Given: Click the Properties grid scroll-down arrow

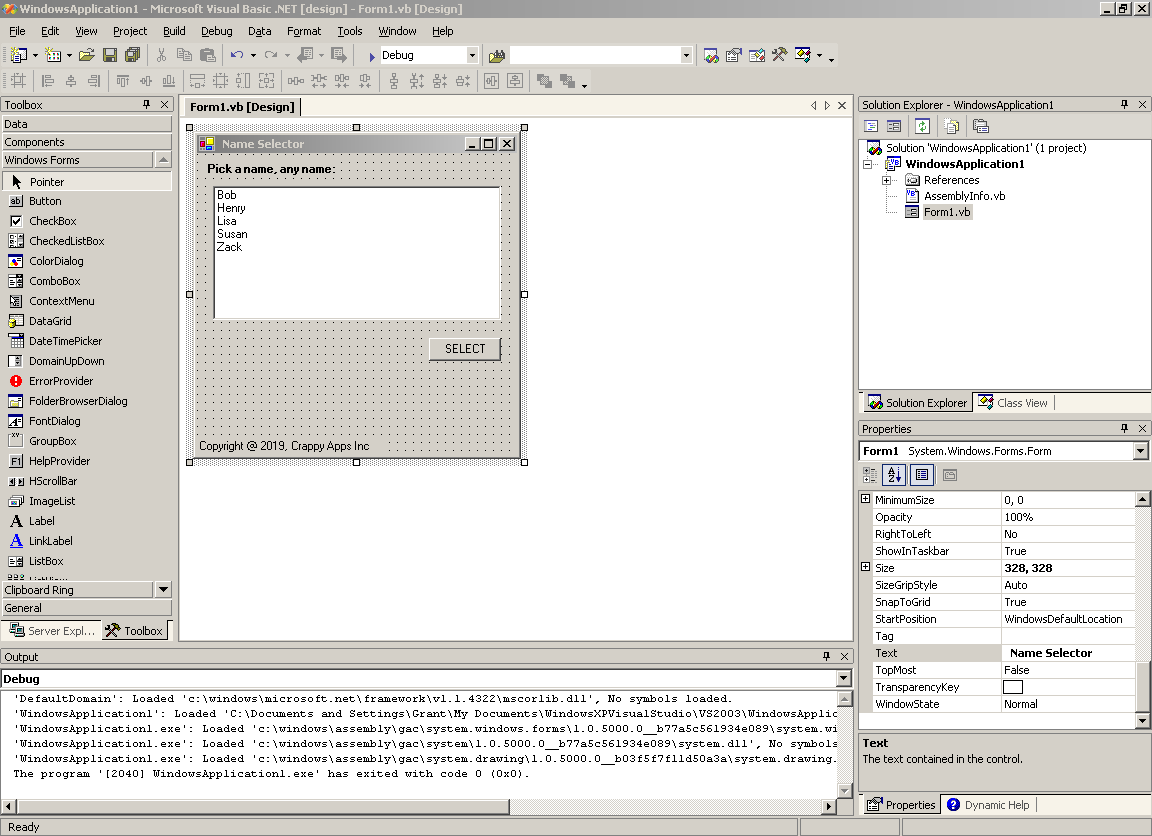Looking at the screenshot, I should (x=1142, y=721).
